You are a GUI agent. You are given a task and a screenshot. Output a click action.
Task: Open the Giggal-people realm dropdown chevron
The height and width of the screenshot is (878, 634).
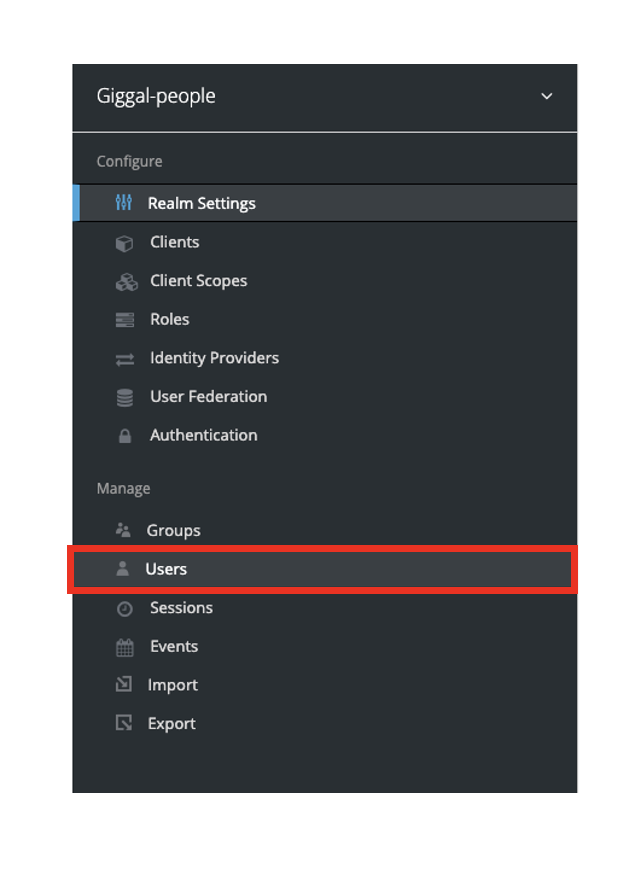(546, 96)
